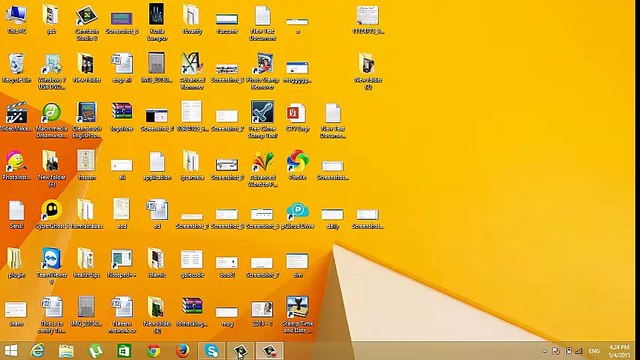Show hidden system tray icons
The width and height of the screenshot is (640, 360).
click(x=544, y=351)
